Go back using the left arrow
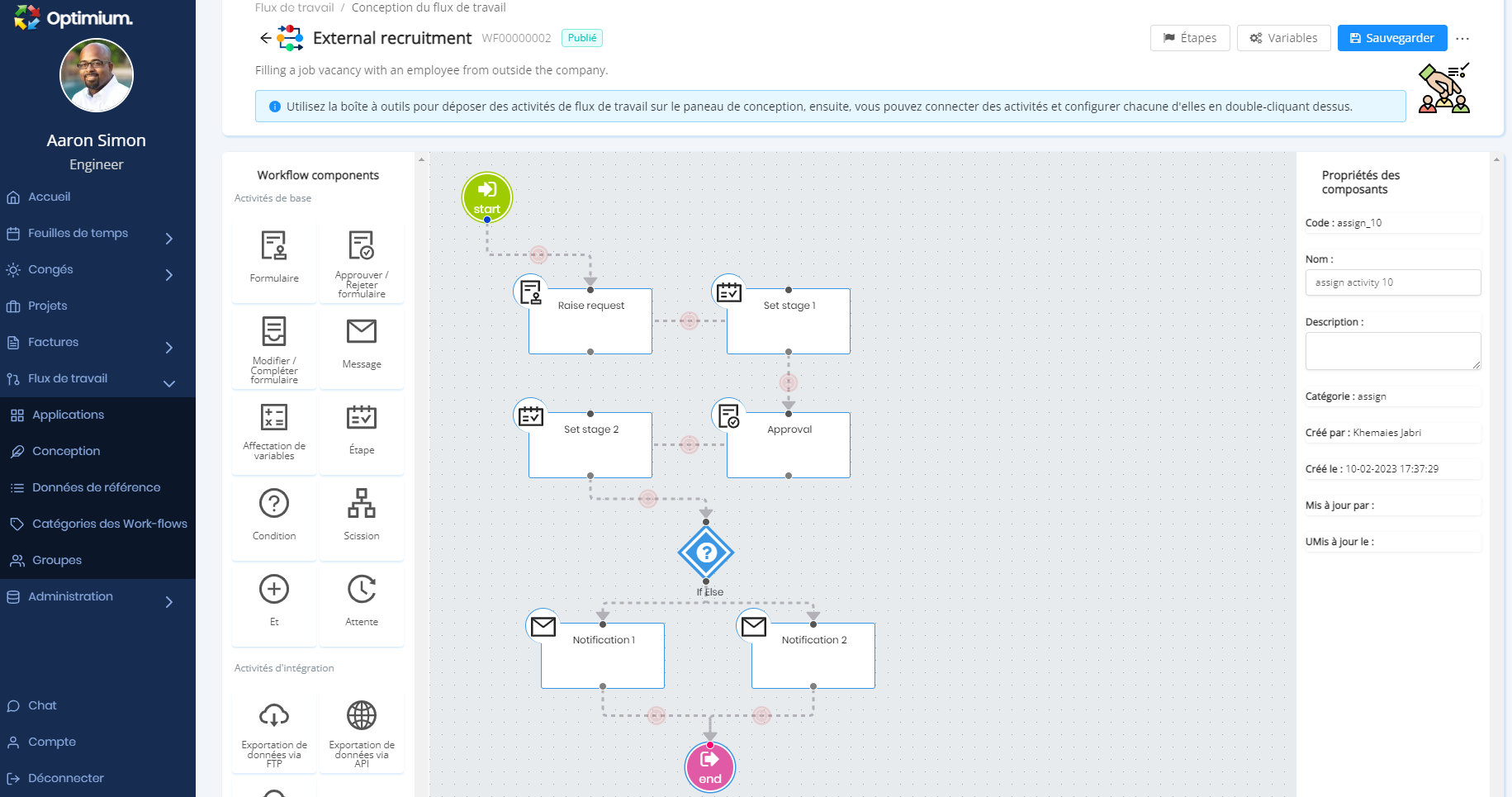Viewport: 1512px width, 797px height. tap(265, 38)
